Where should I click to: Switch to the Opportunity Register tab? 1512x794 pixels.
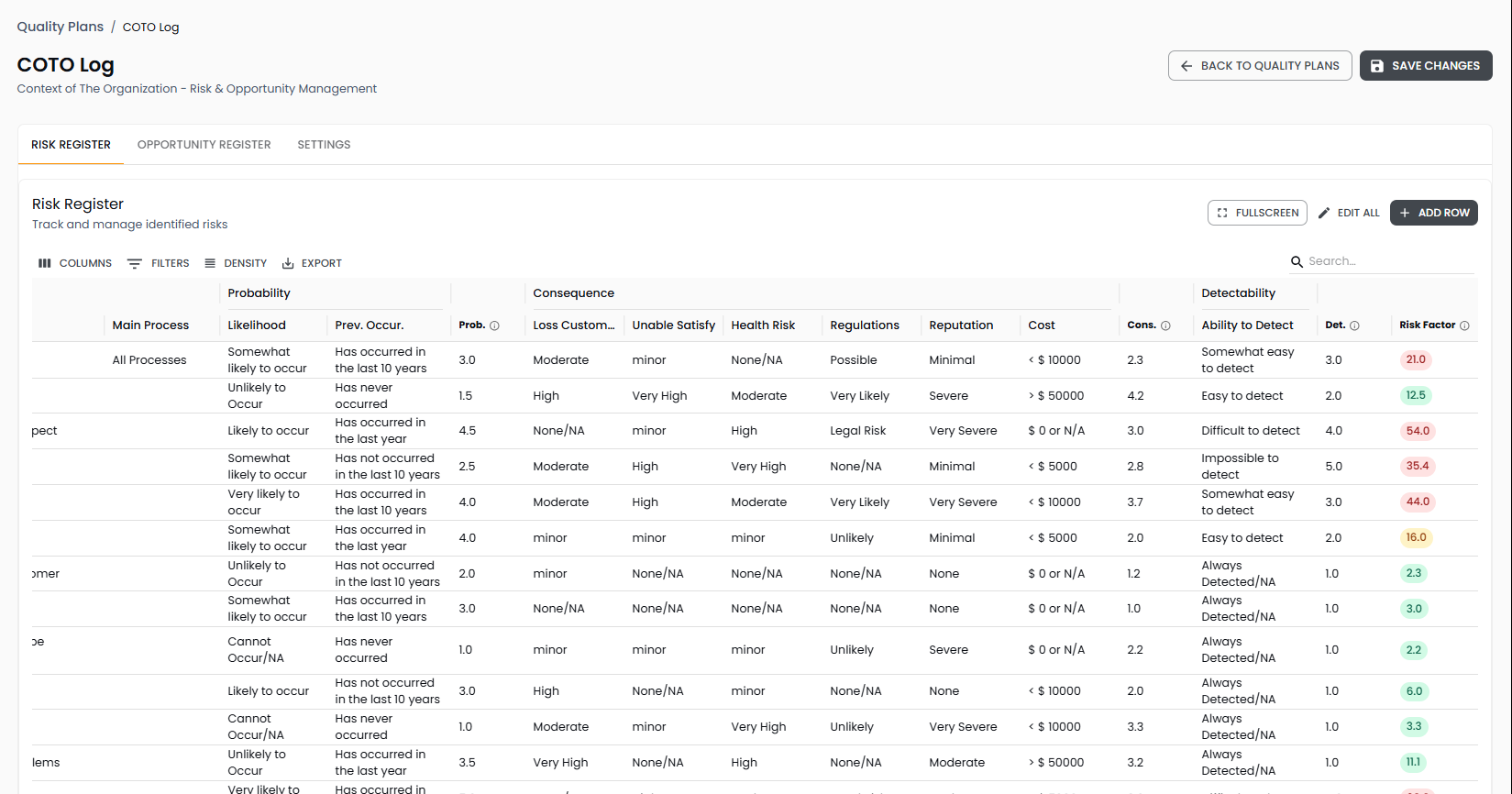204,145
